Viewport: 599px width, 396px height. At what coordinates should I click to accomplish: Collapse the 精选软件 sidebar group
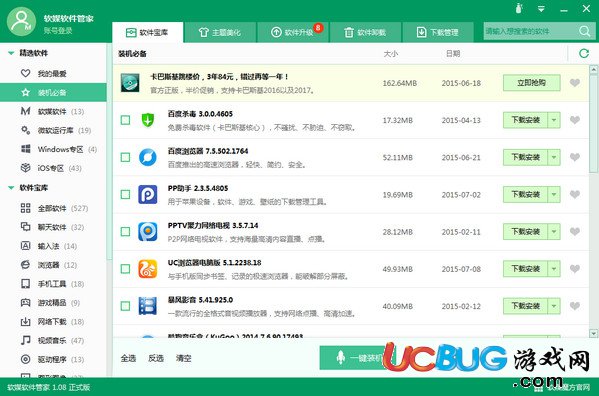(11, 53)
